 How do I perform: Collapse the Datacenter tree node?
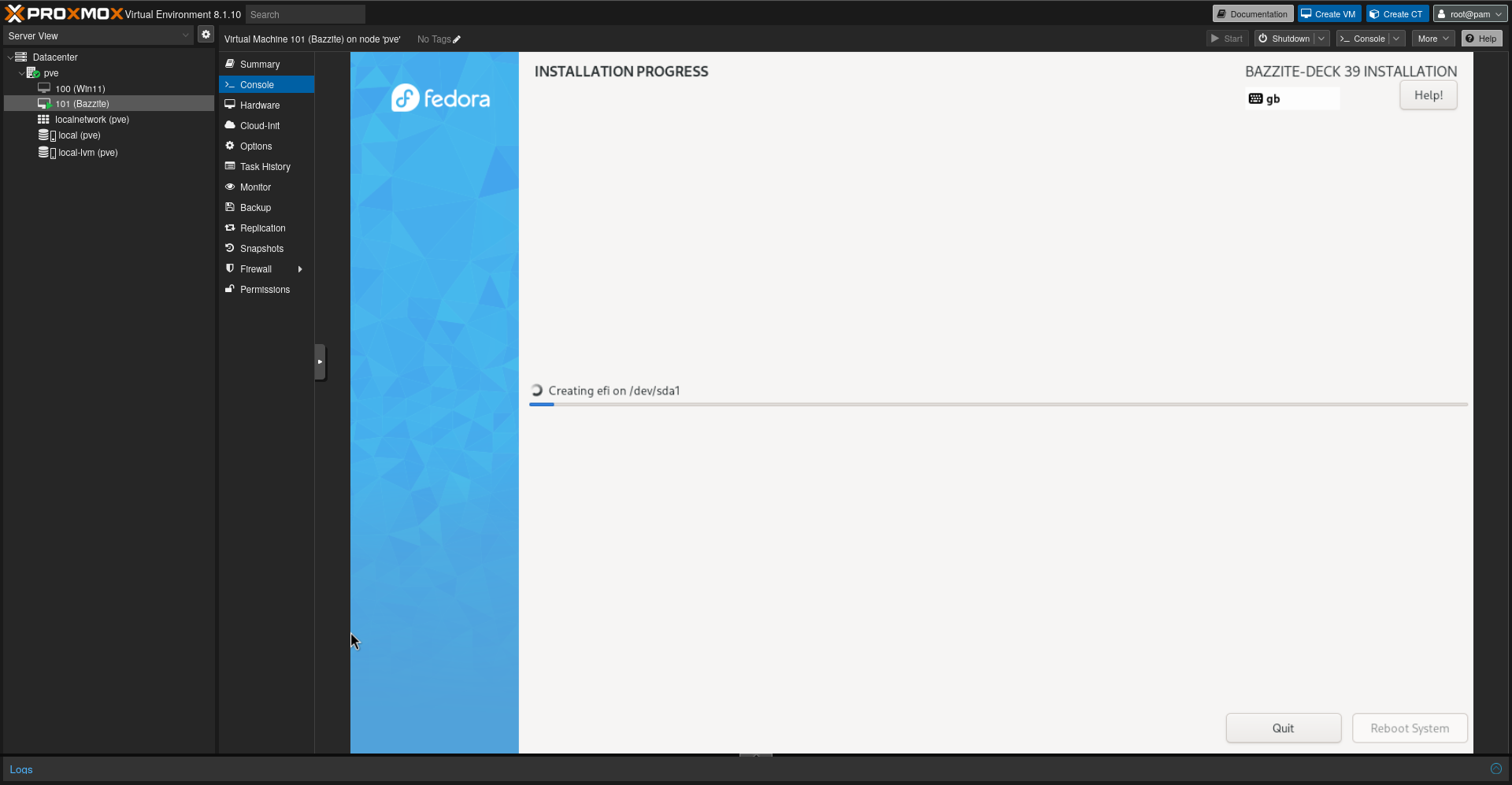9,57
